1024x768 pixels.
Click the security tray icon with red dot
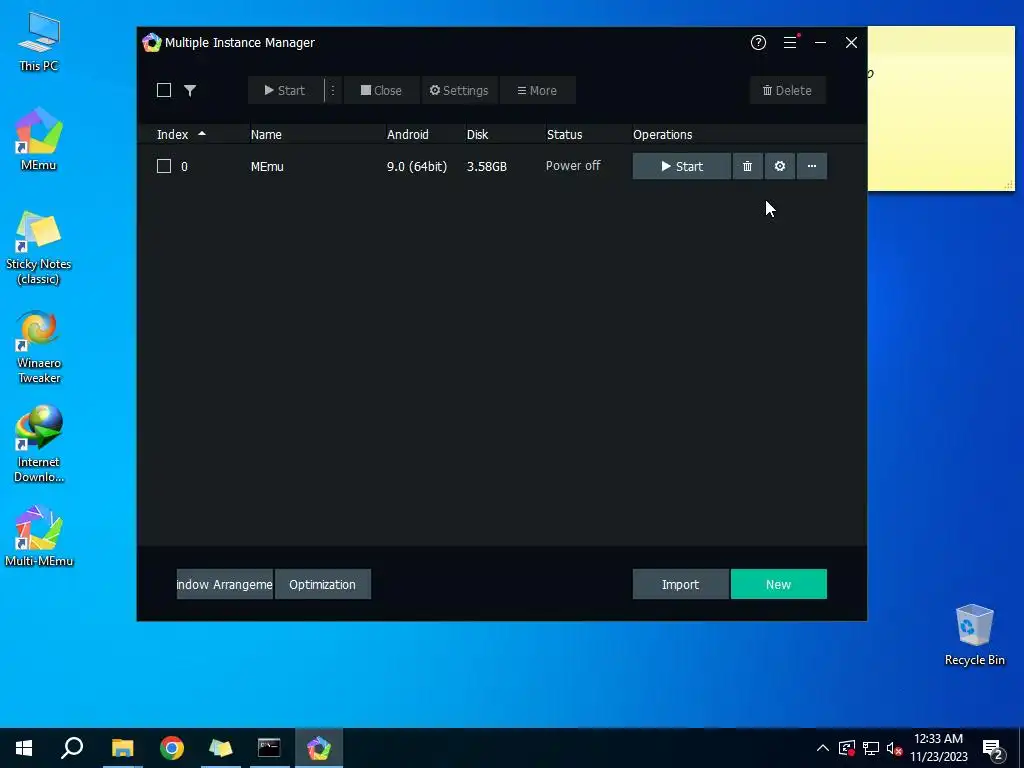(847, 748)
